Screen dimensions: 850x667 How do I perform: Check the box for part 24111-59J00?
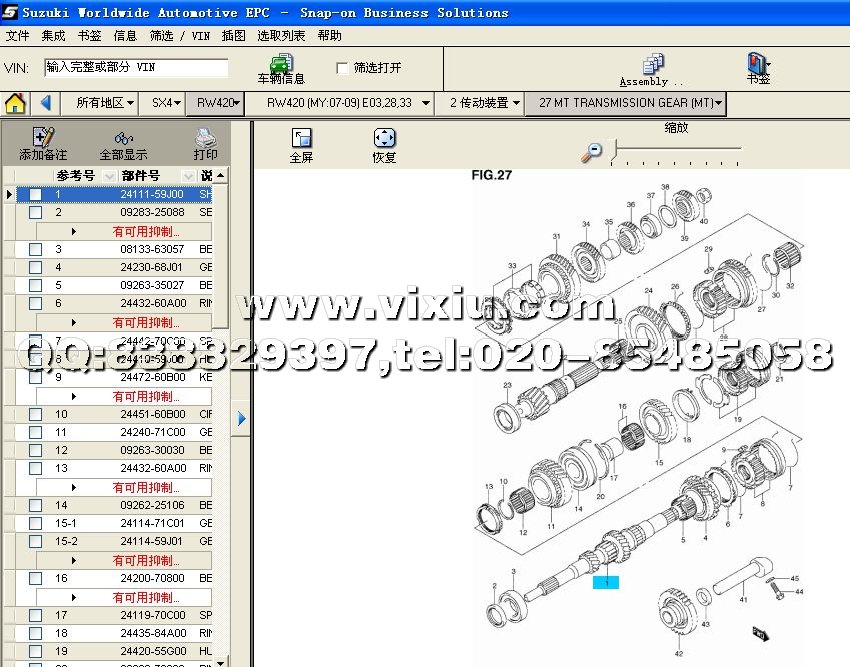click(x=35, y=194)
